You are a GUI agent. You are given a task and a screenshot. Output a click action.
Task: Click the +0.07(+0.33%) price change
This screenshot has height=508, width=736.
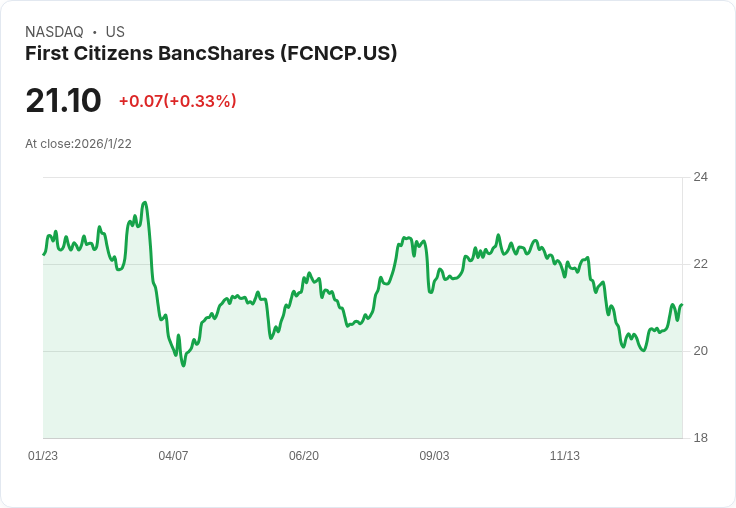177,101
